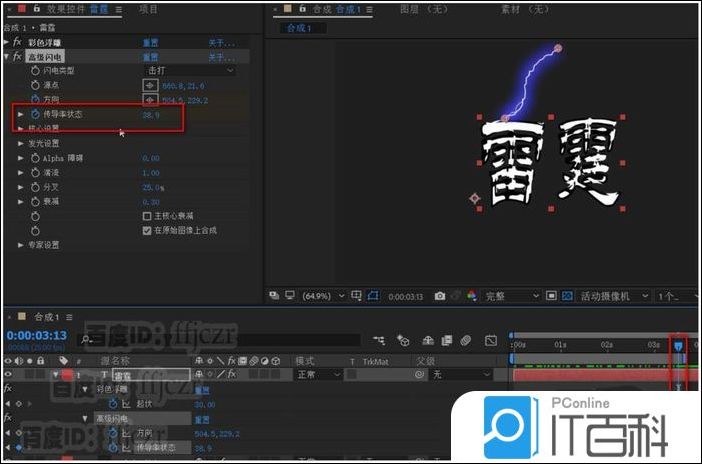Enable 主核心衰减 checkbox

147,216
